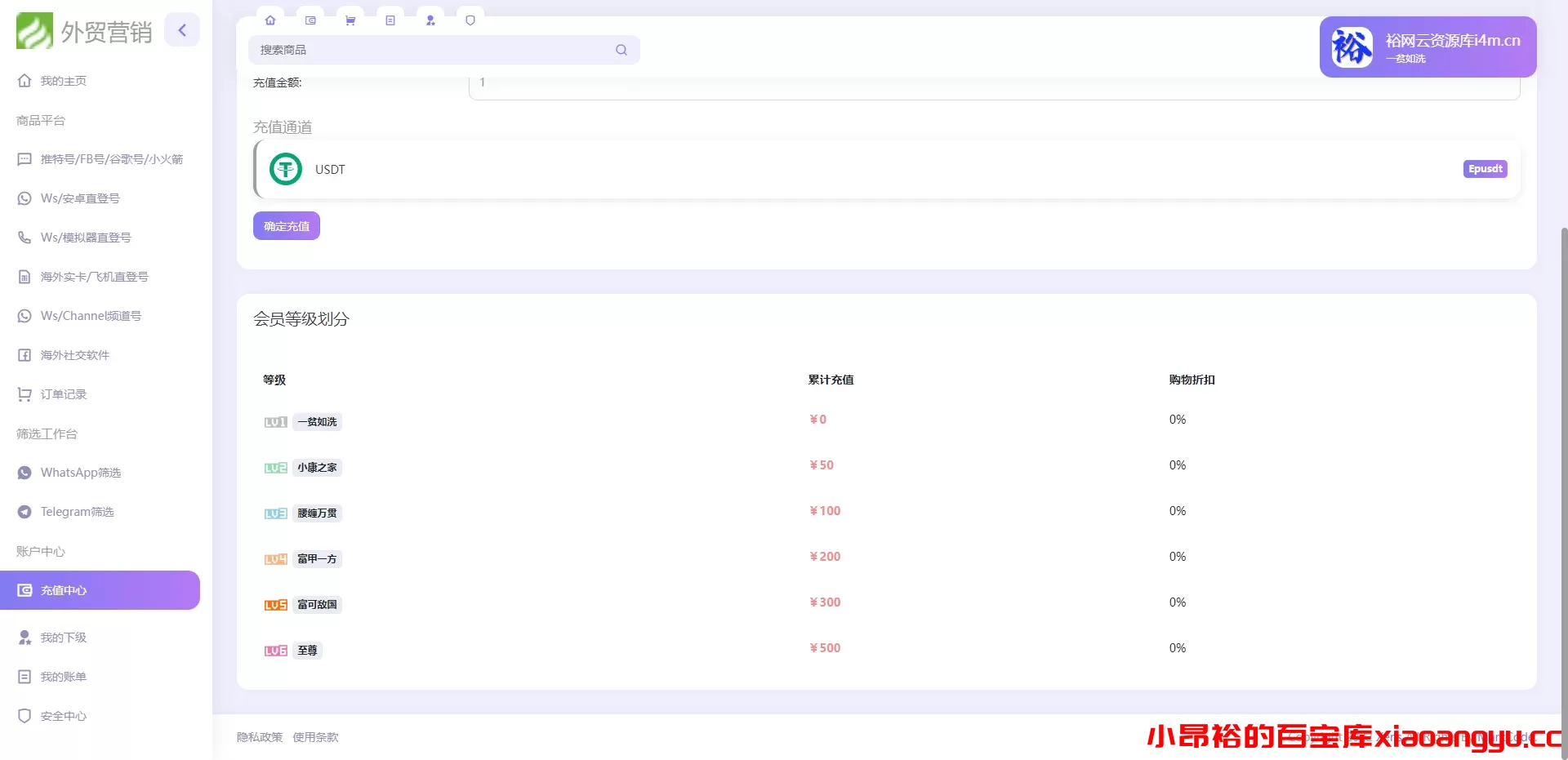Click the home icon in top toolbar
This screenshot has height=760, width=1568.
point(270,20)
